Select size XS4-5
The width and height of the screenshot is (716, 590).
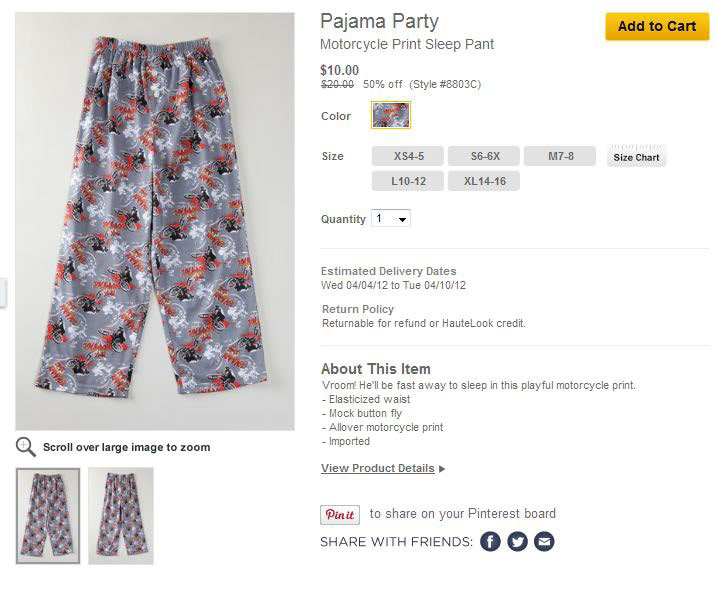408,156
